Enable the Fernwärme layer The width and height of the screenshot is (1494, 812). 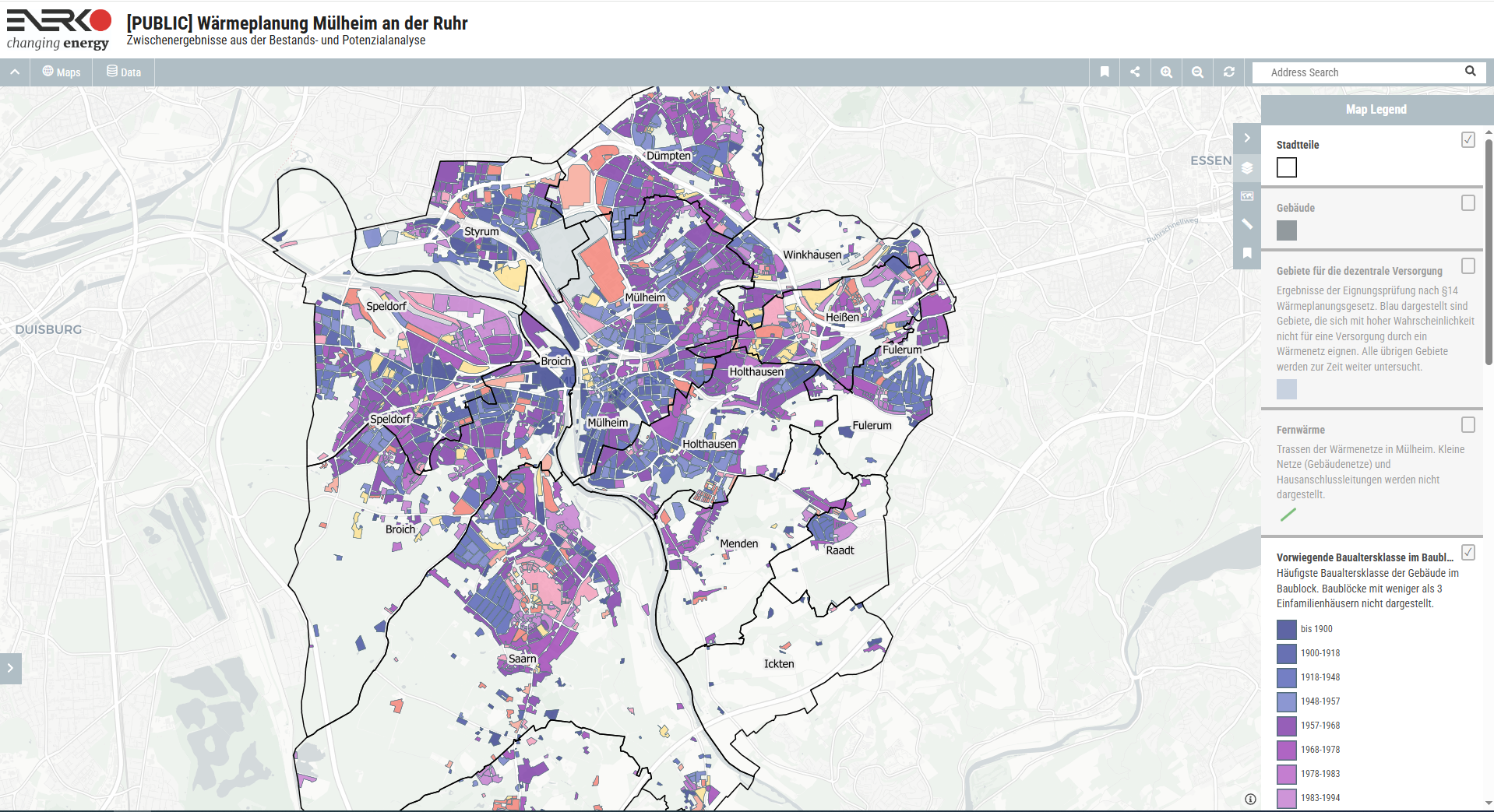1468,425
